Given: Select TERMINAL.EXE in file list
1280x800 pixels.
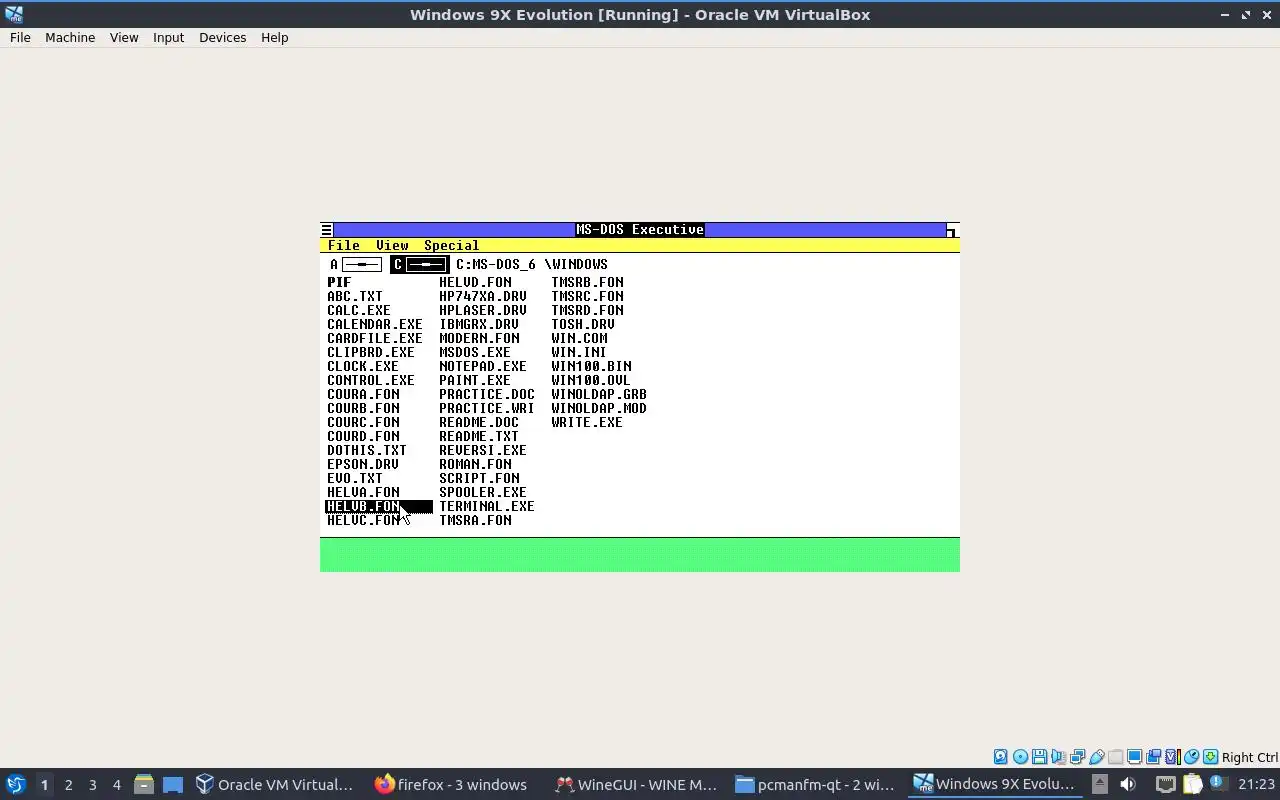Looking at the screenshot, I should (x=486, y=507).
